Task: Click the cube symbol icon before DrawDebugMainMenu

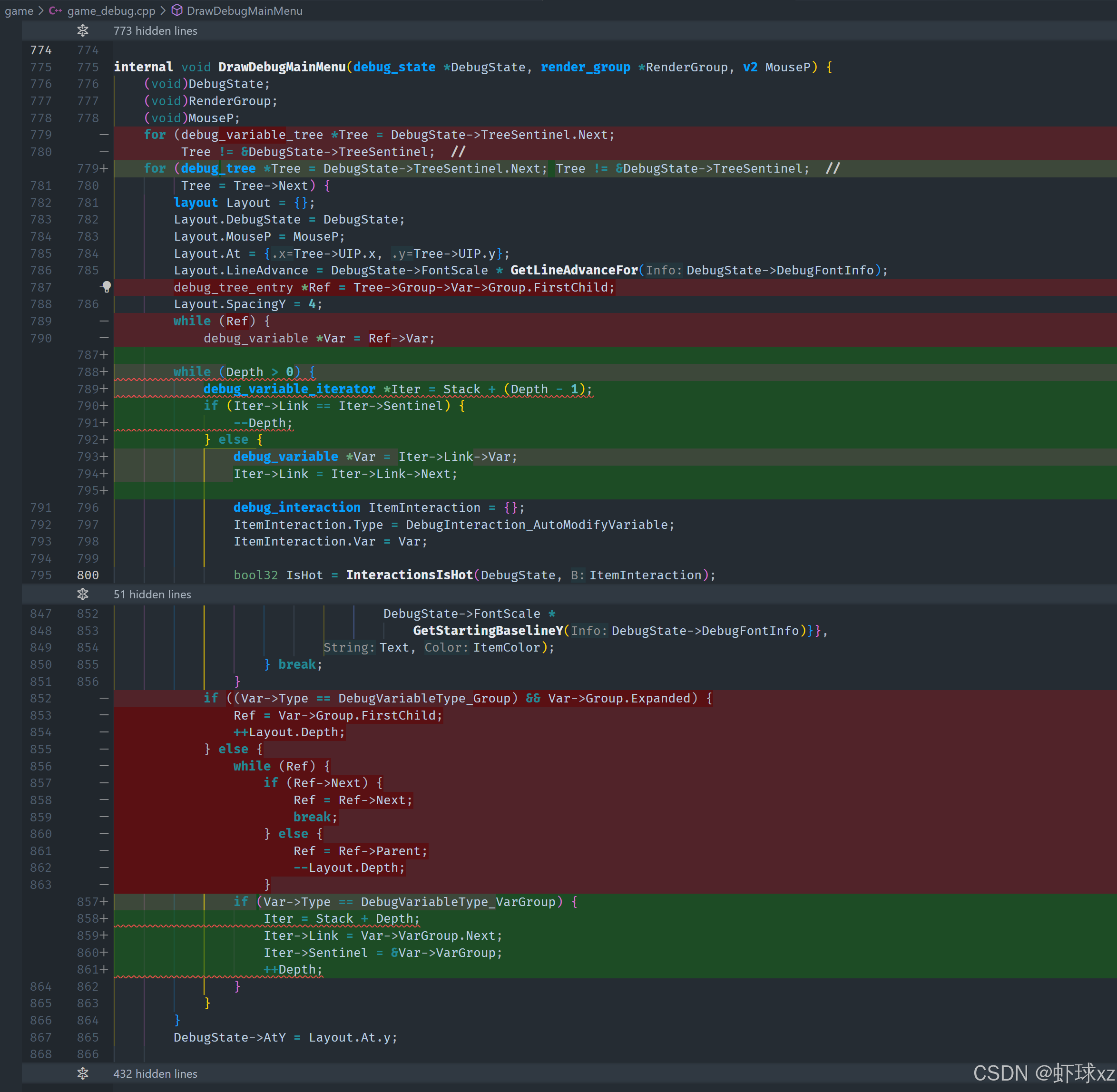Action: coord(177,11)
